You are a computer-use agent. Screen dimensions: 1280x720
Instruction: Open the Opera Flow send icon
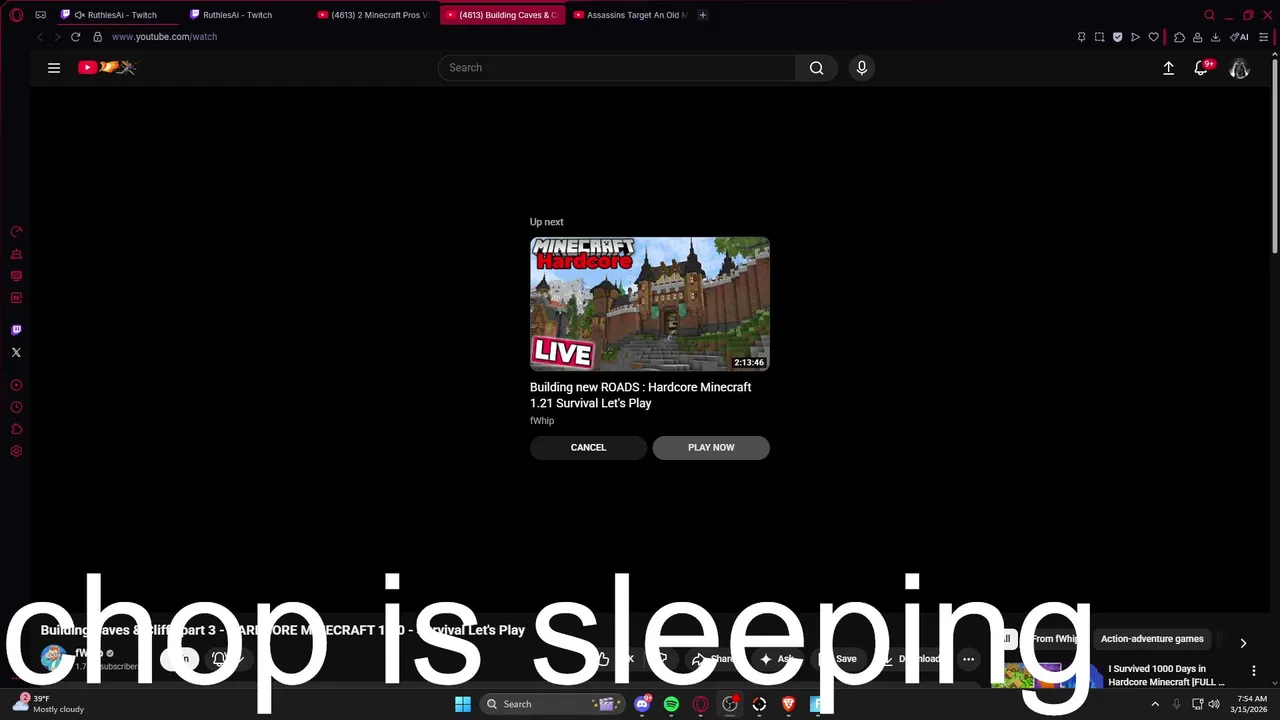tap(1135, 37)
